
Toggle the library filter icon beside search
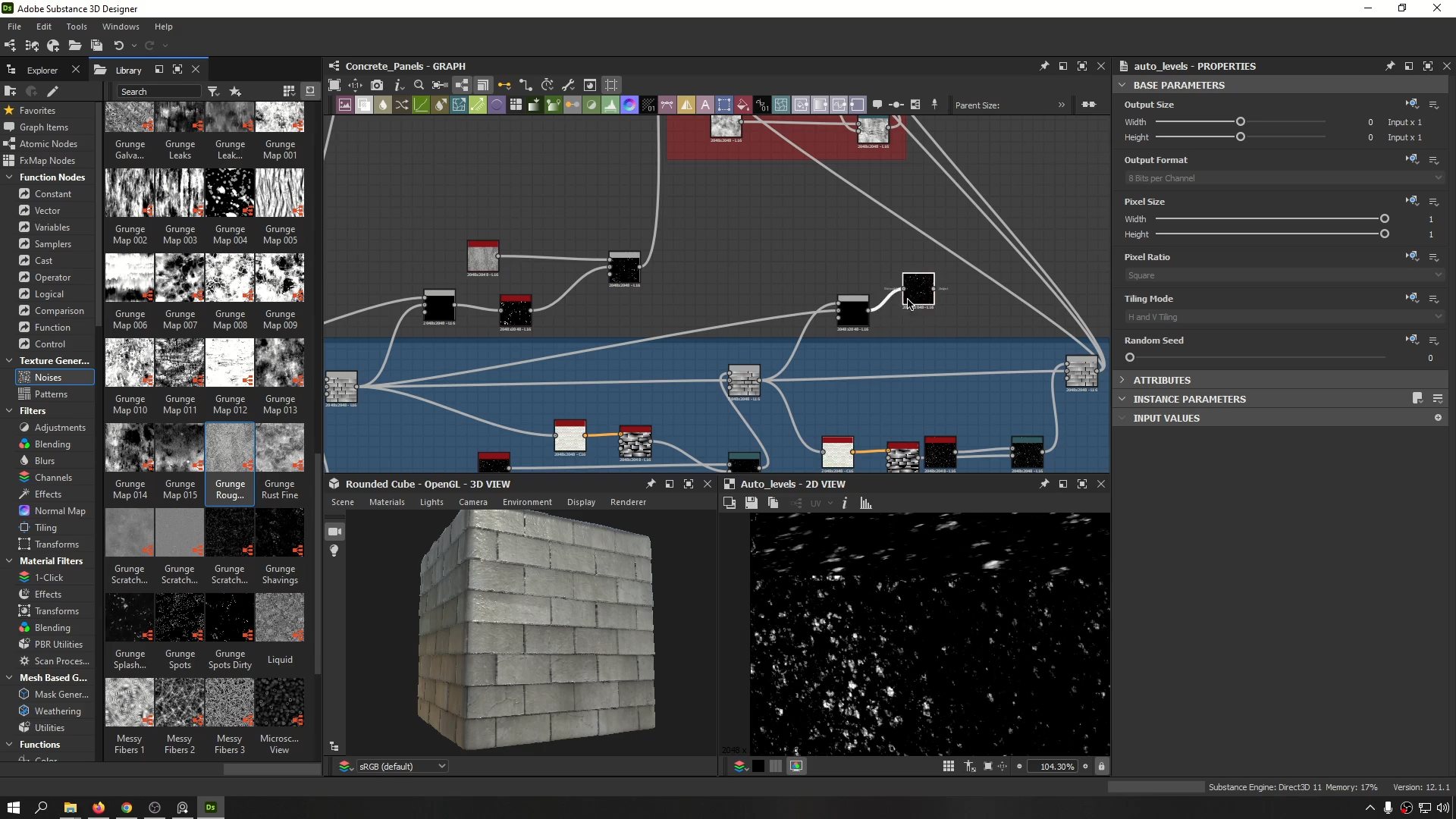213,91
